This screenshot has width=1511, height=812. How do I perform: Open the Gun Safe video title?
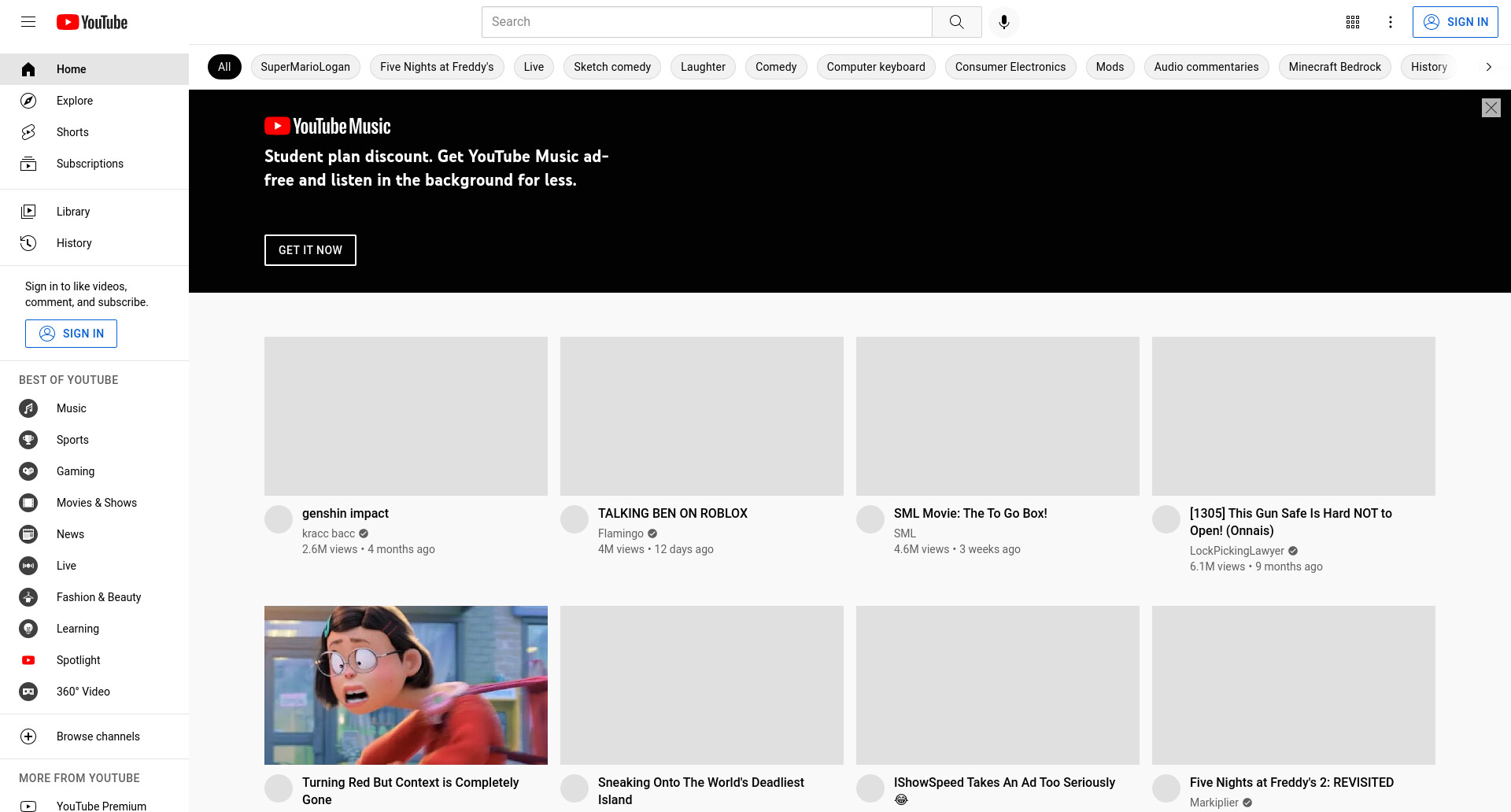pos(1291,522)
